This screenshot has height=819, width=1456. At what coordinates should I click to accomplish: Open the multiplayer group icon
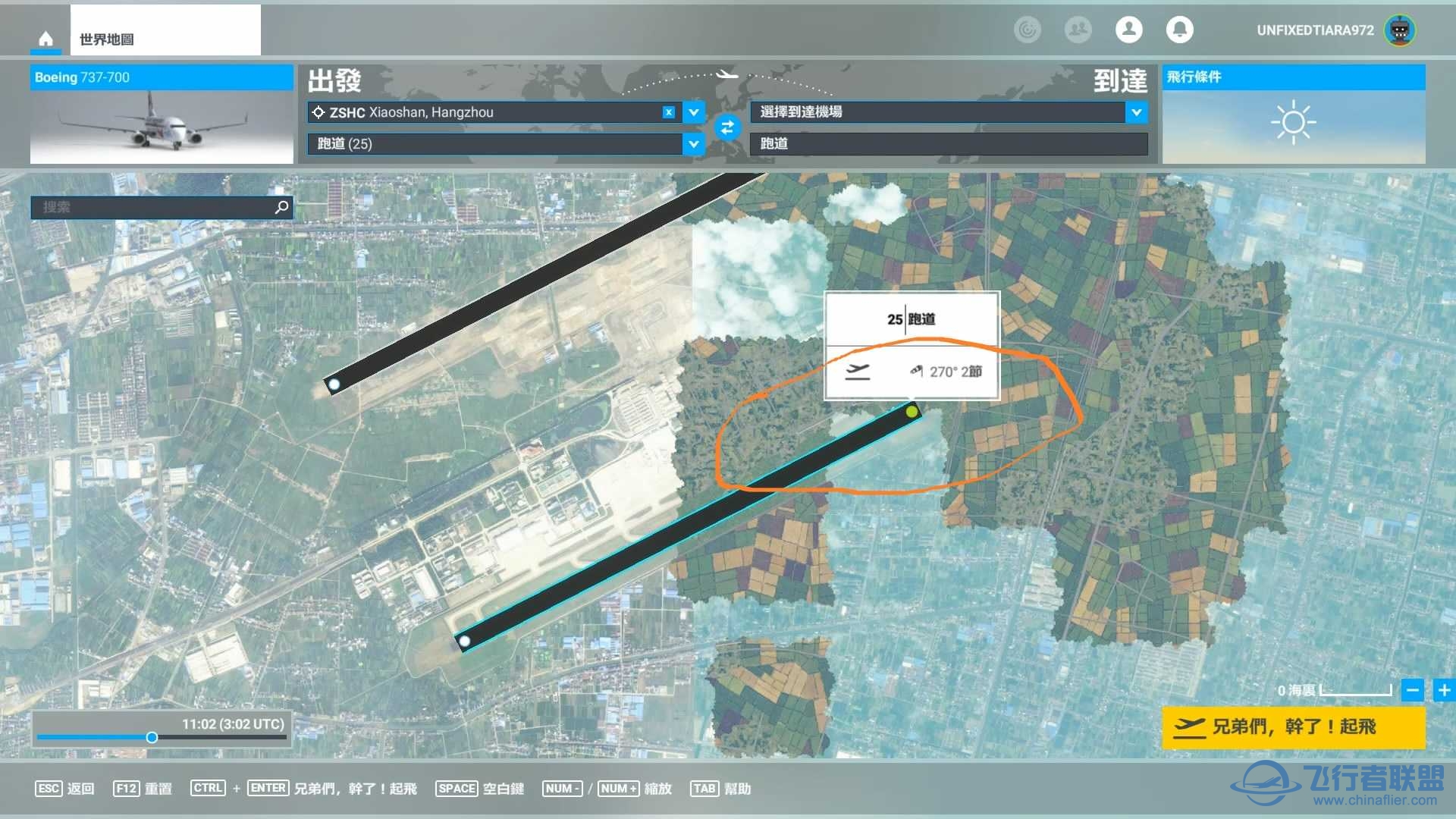[1078, 30]
